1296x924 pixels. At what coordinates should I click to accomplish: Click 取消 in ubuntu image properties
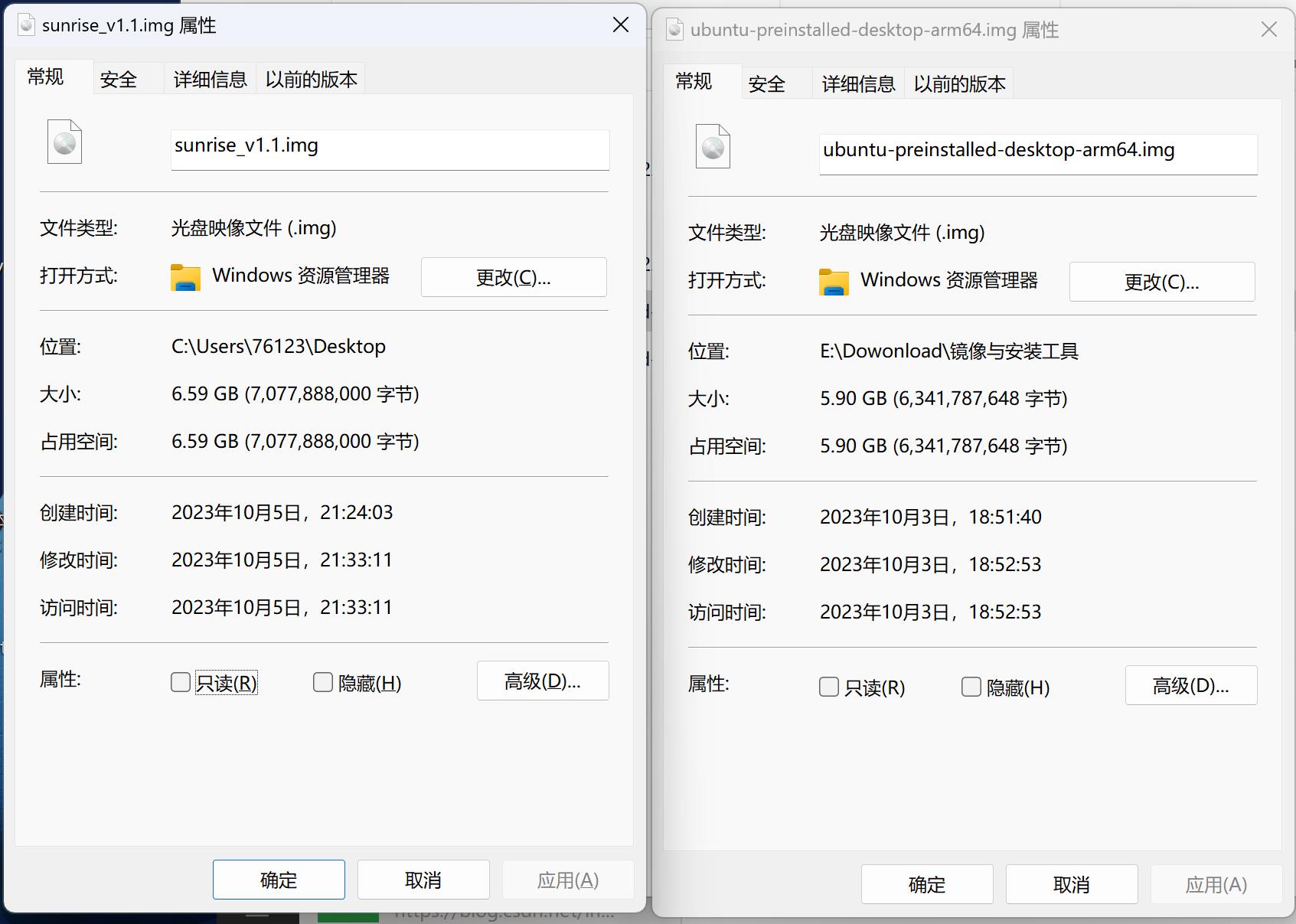point(1072,884)
